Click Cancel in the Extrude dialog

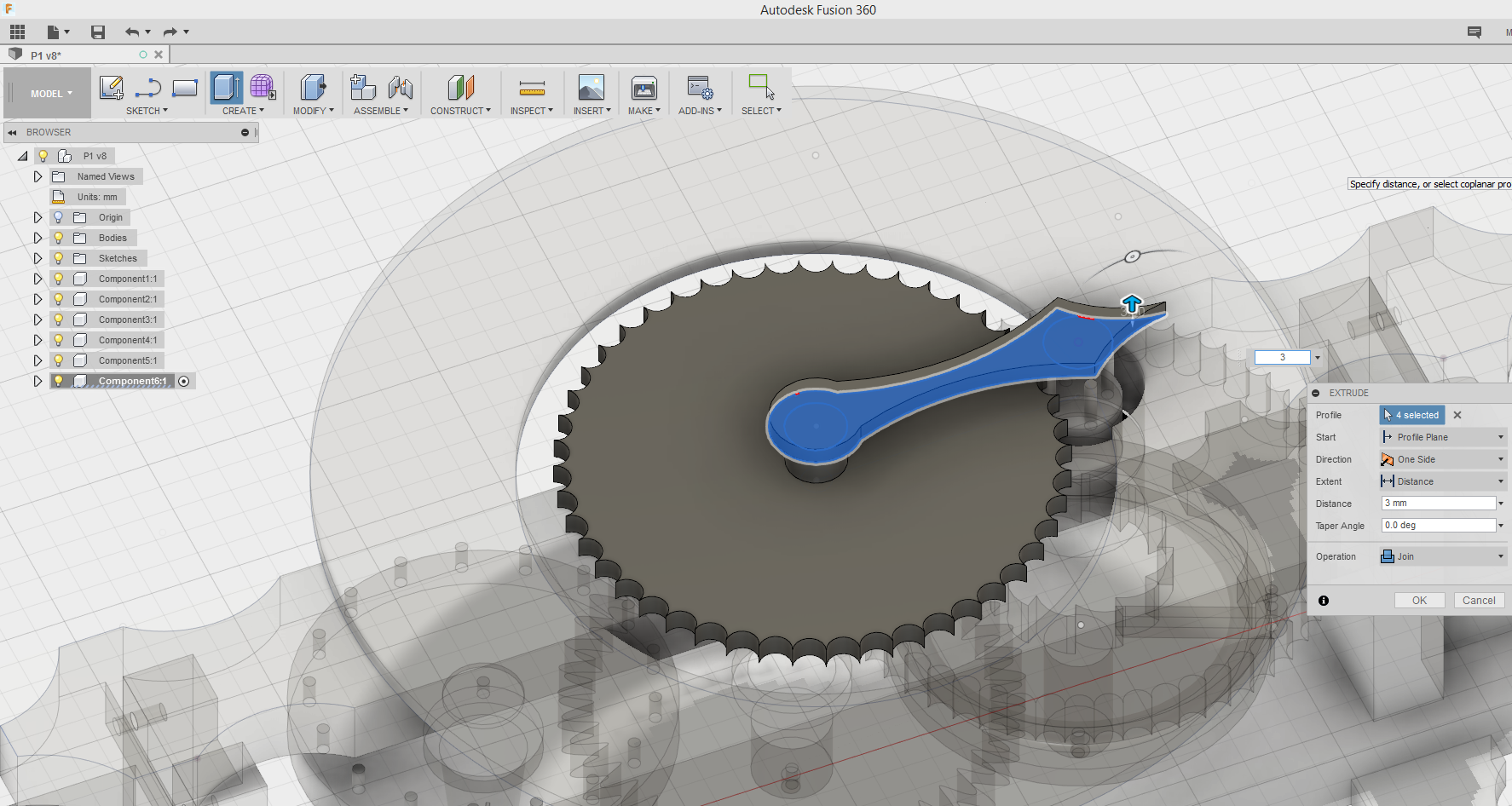[x=1479, y=601]
